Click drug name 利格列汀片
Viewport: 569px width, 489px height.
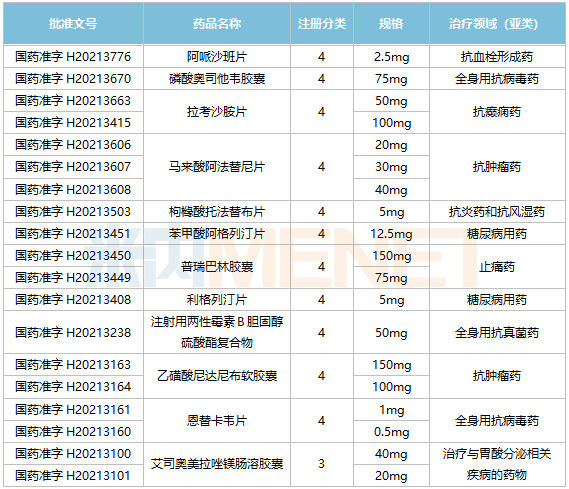(x=217, y=300)
